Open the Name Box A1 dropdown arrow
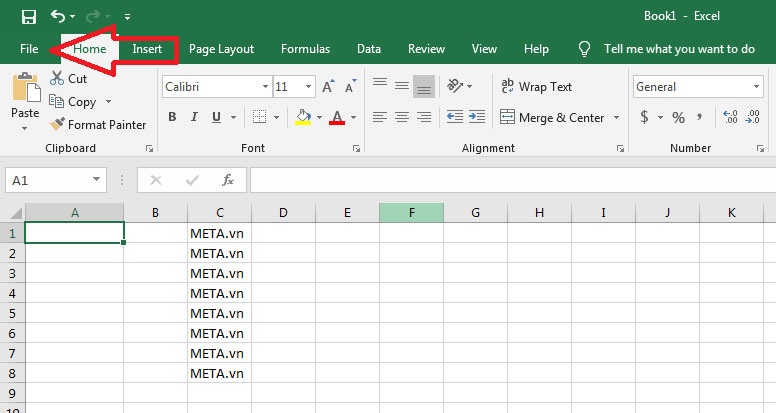Image resolution: width=776 pixels, height=413 pixels. [x=97, y=180]
